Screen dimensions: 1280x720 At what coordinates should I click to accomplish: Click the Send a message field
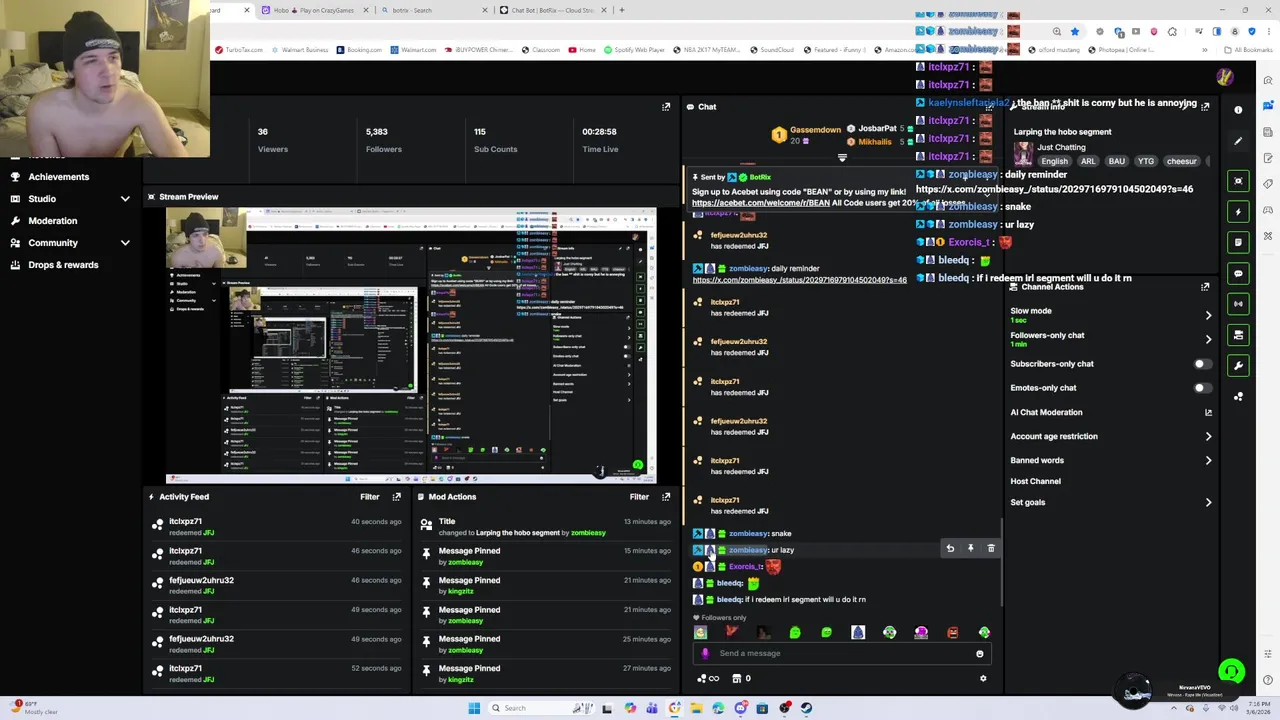pos(840,654)
